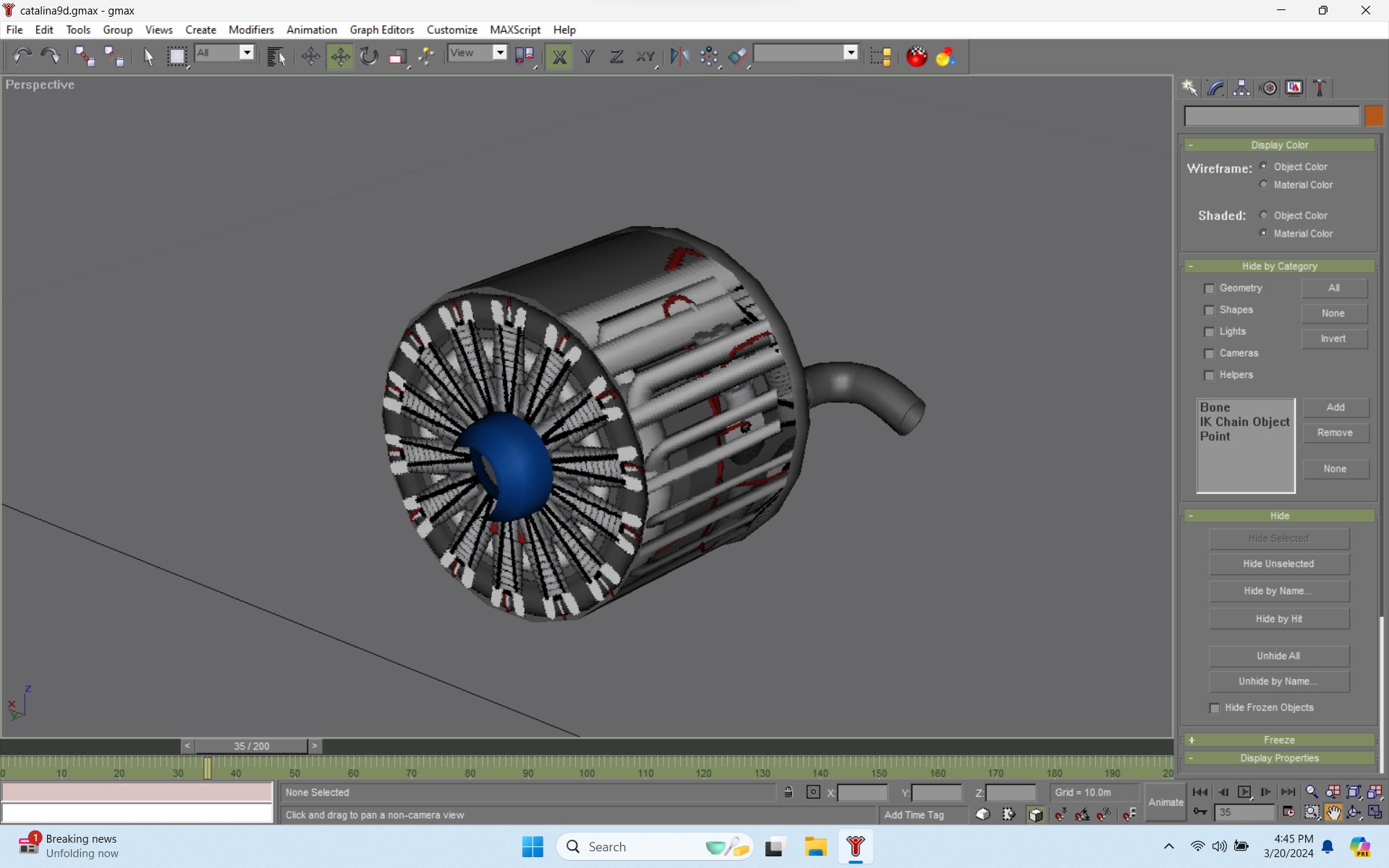1389x868 pixels.
Task: Activate the Select and Move tool
Action: 339,56
